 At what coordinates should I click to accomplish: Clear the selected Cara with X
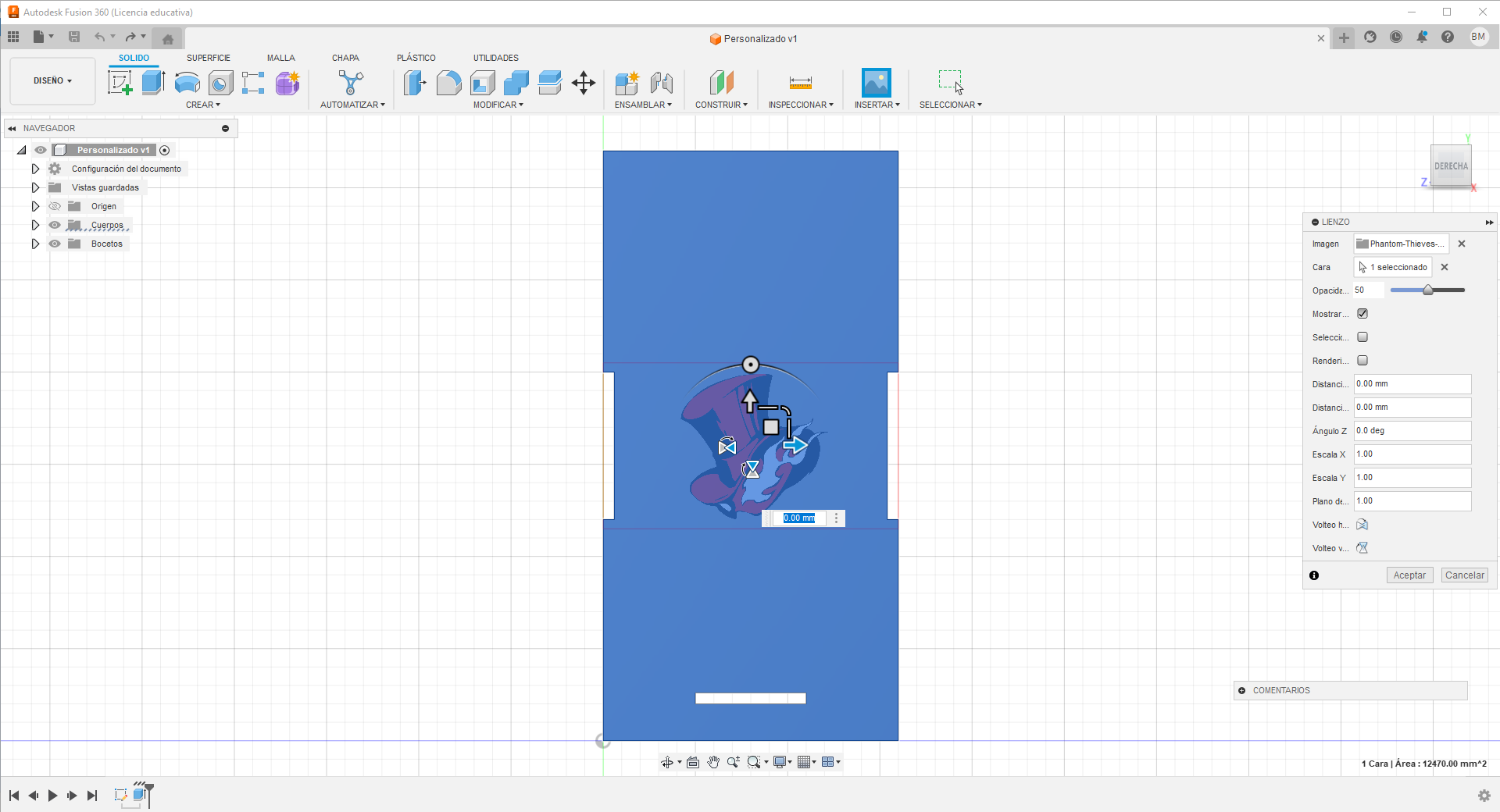[1445, 267]
